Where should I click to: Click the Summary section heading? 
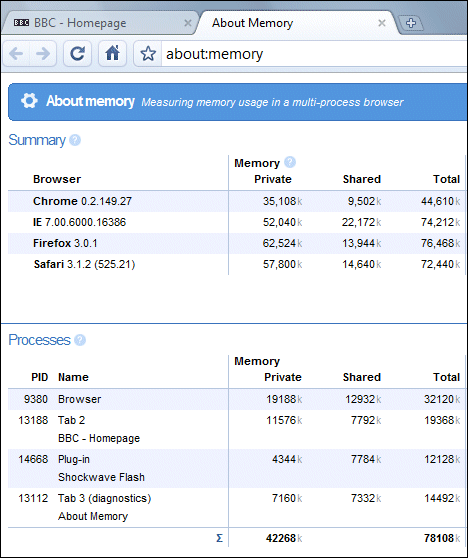37,140
